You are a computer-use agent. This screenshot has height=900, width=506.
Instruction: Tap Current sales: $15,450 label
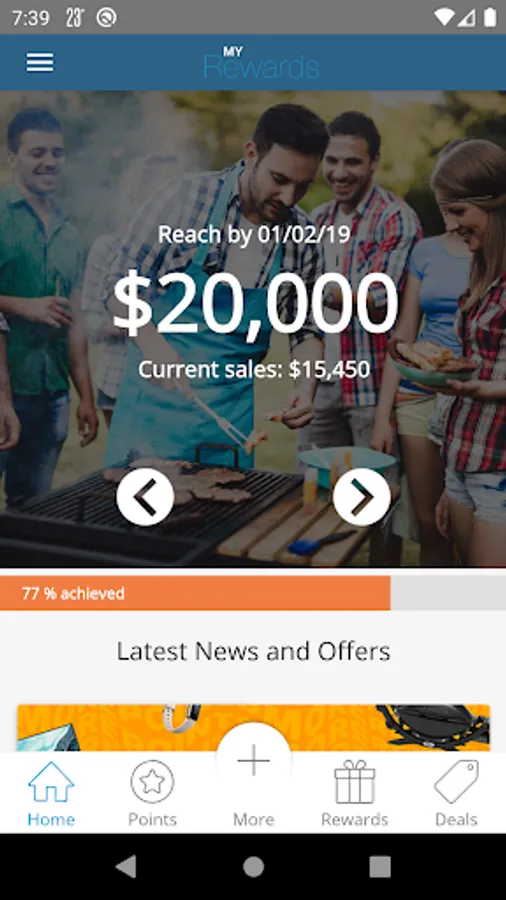254,370
